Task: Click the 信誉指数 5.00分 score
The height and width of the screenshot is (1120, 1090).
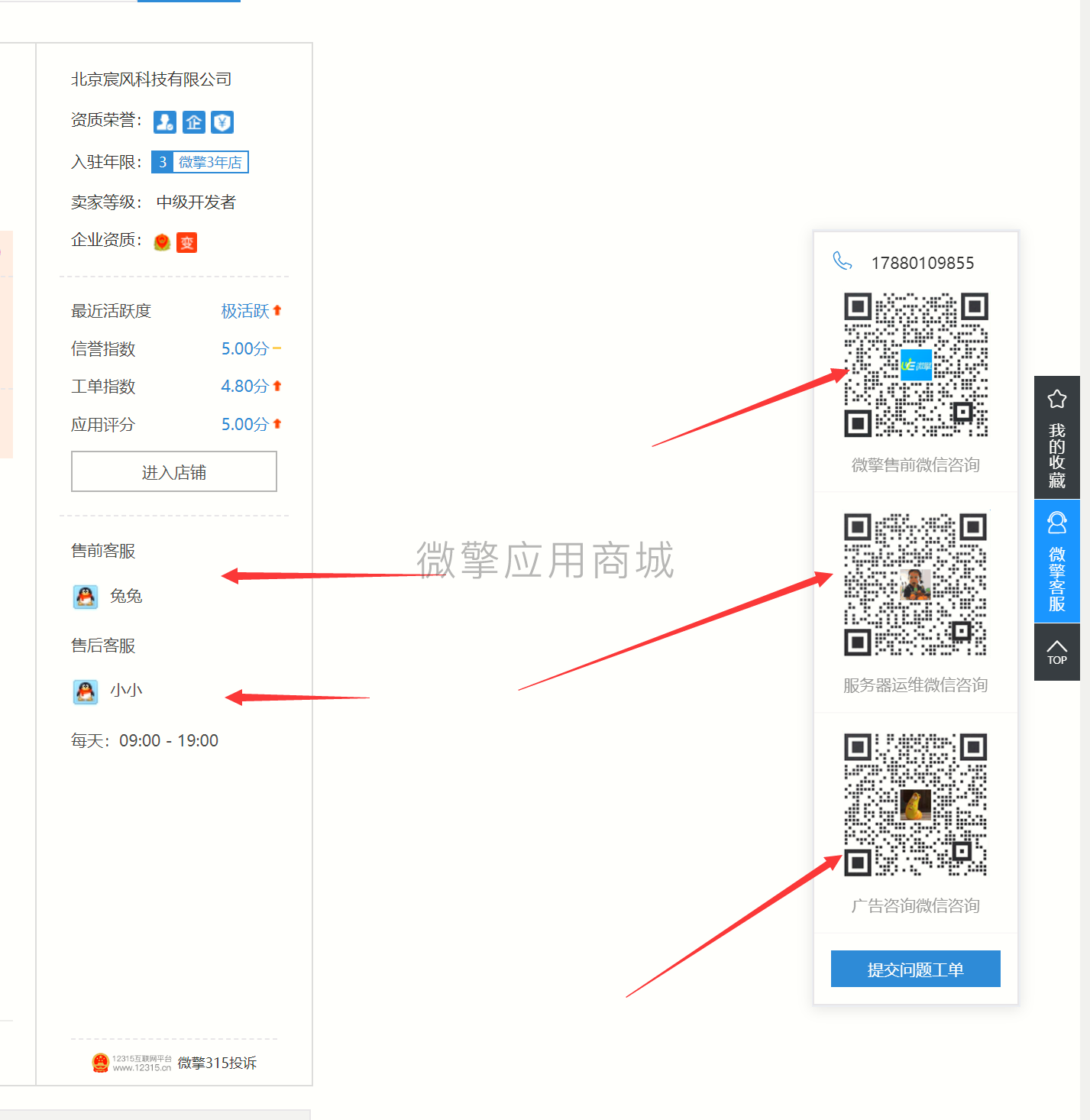Action: tap(245, 348)
